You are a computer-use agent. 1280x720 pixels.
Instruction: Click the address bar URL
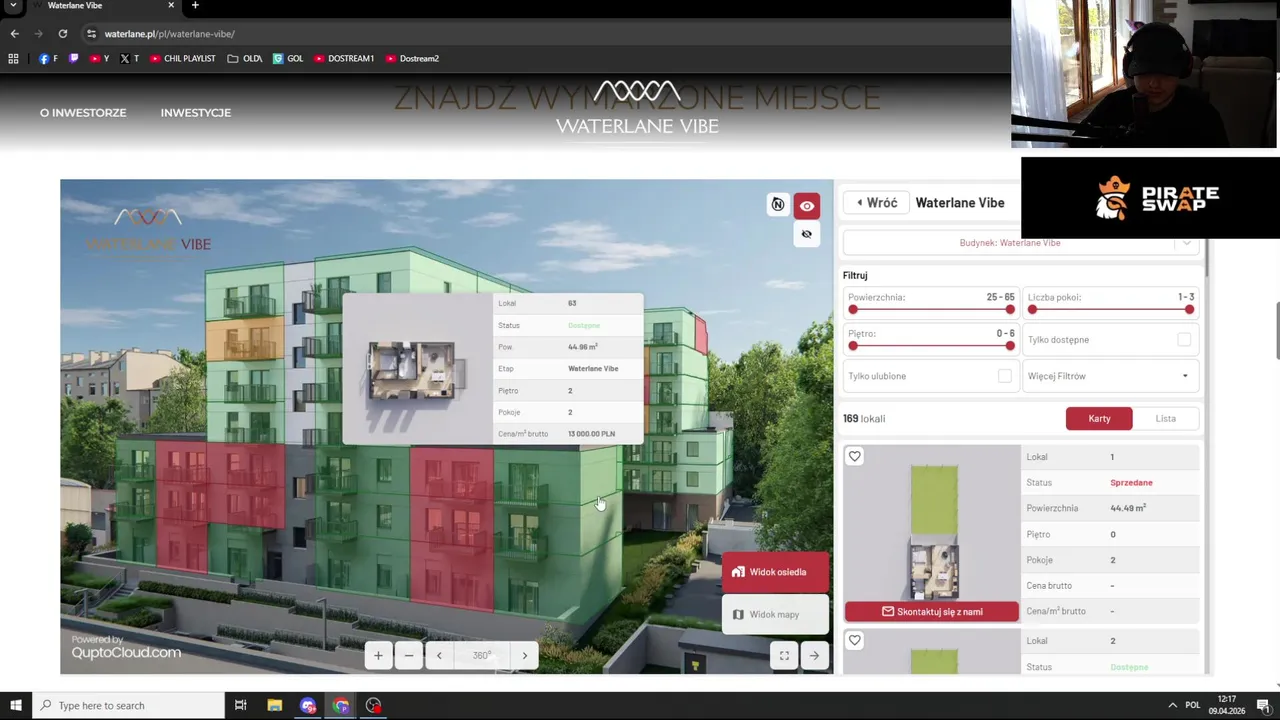pos(170,34)
